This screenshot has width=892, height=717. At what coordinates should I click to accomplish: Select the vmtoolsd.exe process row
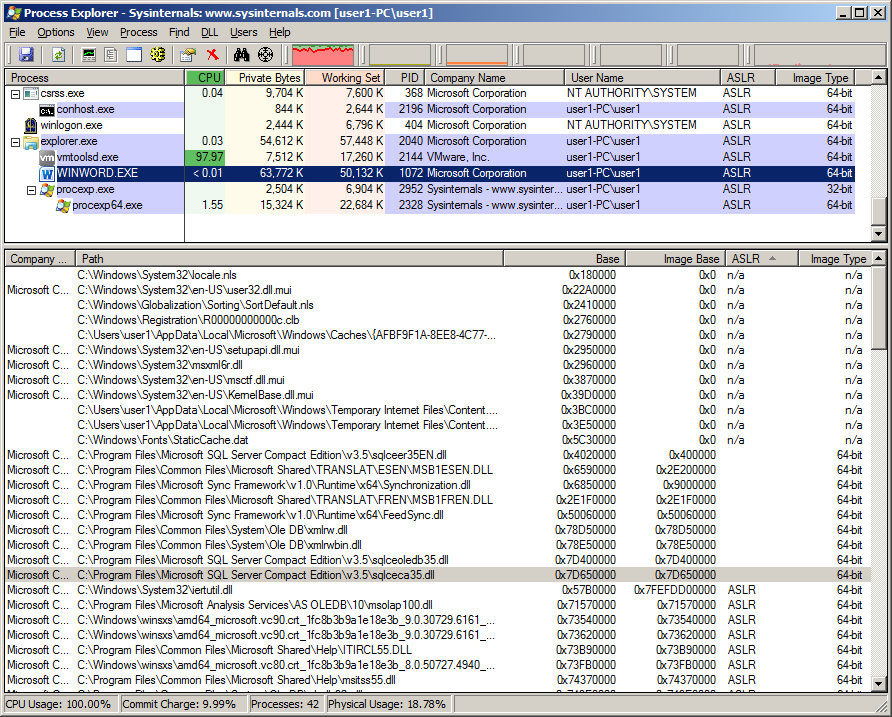87,157
